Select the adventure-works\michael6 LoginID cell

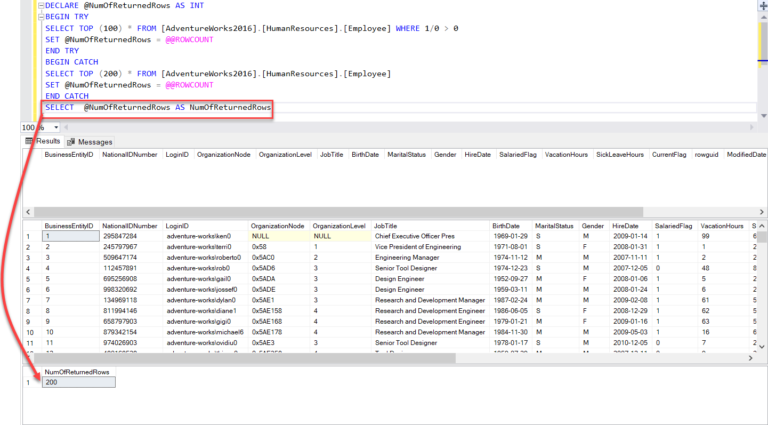206,332
